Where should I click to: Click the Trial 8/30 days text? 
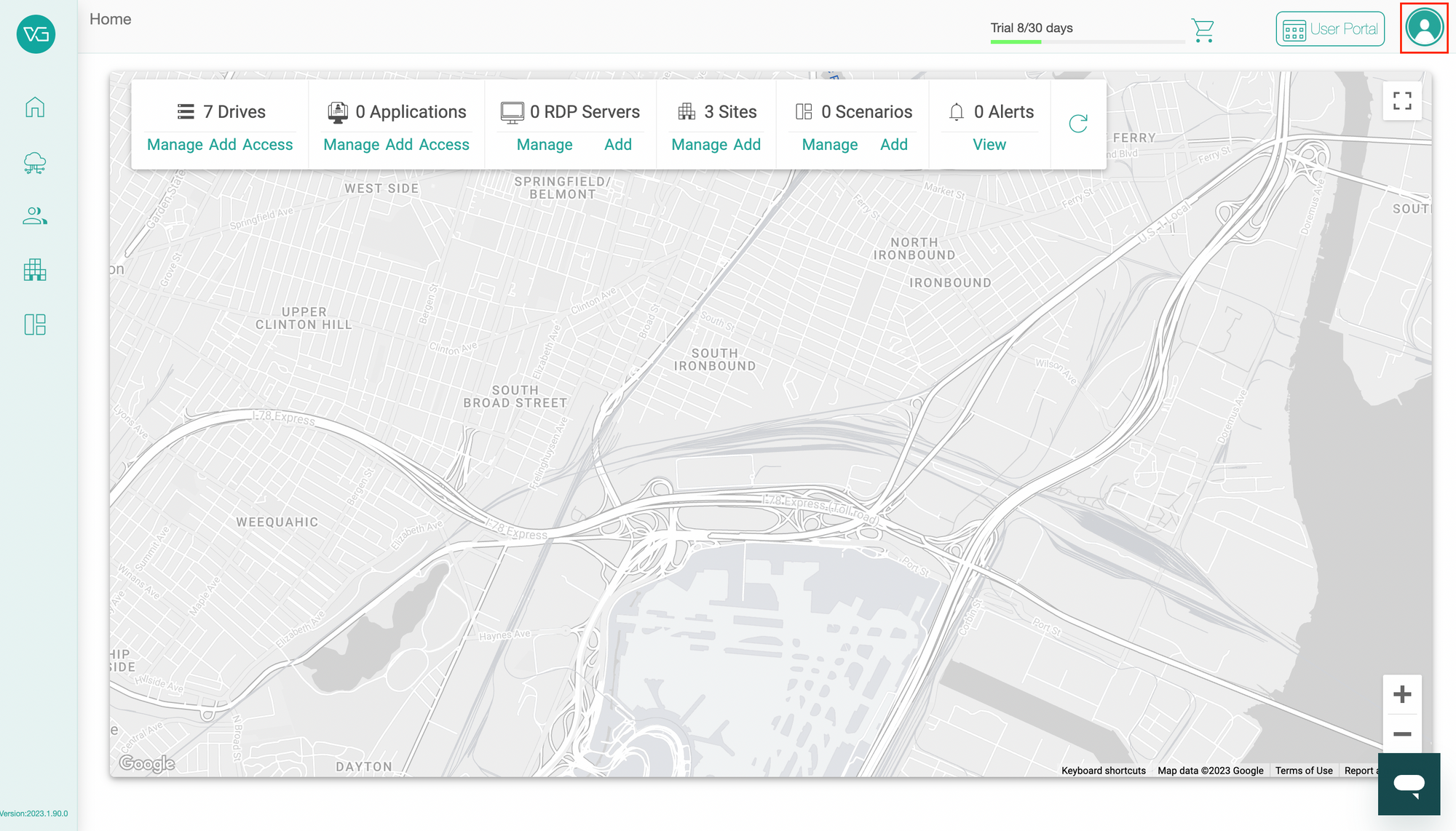tap(1032, 28)
